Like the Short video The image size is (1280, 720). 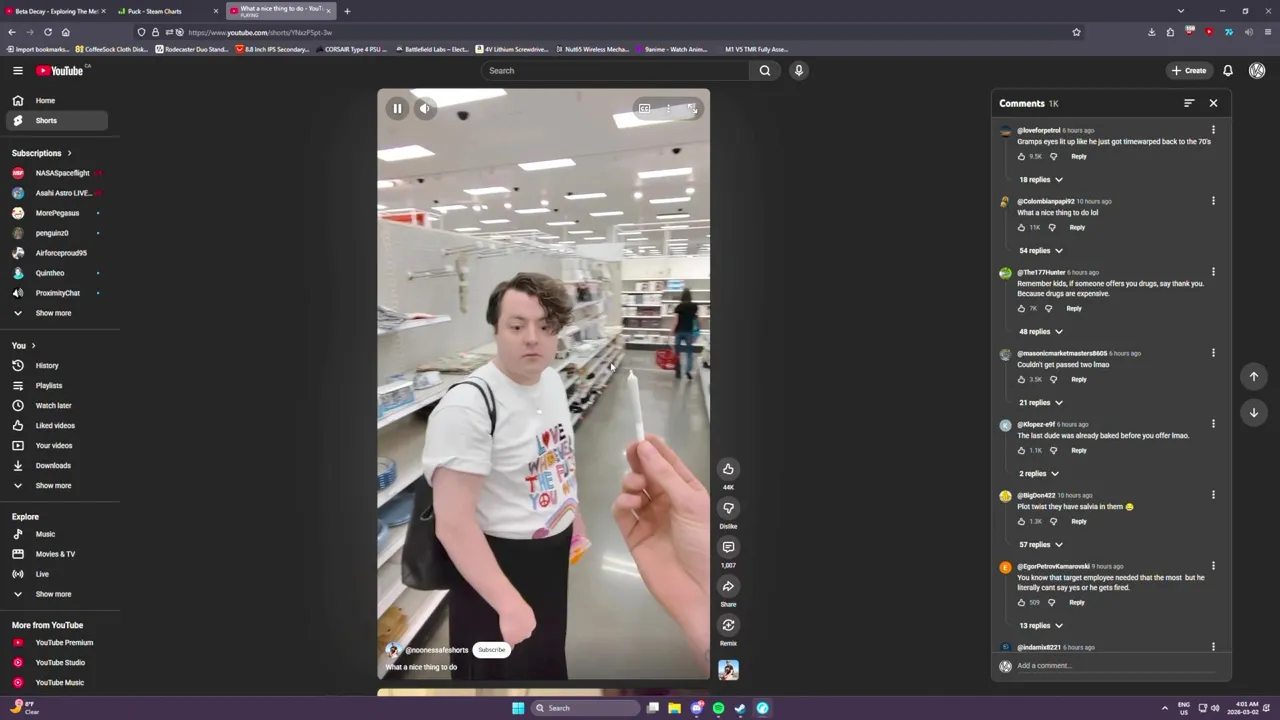pyautogui.click(x=728, y=469)
